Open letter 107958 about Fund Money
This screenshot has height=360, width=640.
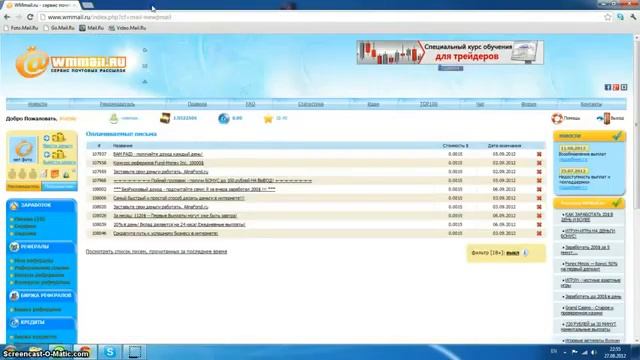click(x=158, y=163)
